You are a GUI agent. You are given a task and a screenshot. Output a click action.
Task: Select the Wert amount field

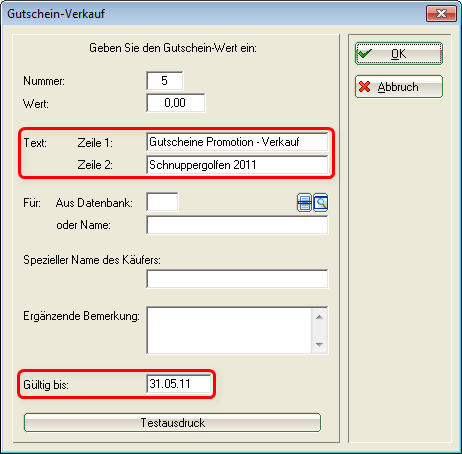[176, 103]
